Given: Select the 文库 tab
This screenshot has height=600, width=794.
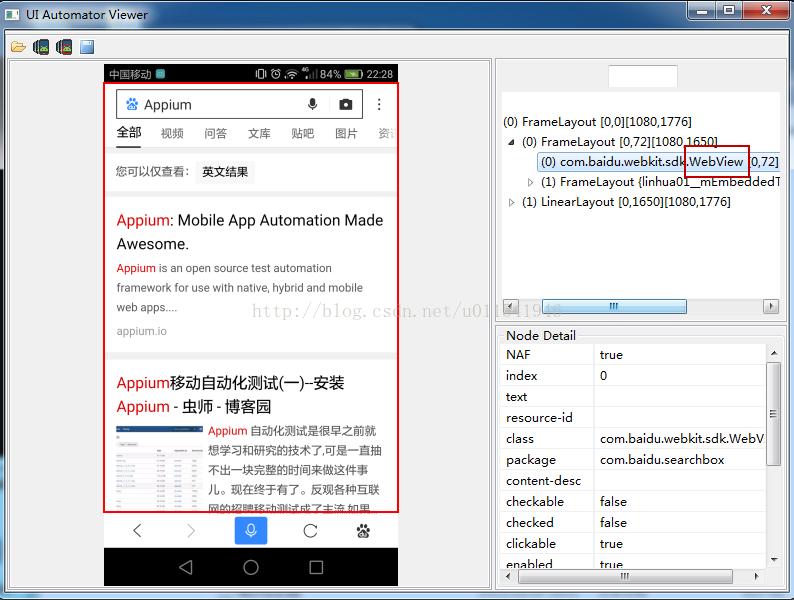Looking at the screenshot, I should tap(259, 133).
